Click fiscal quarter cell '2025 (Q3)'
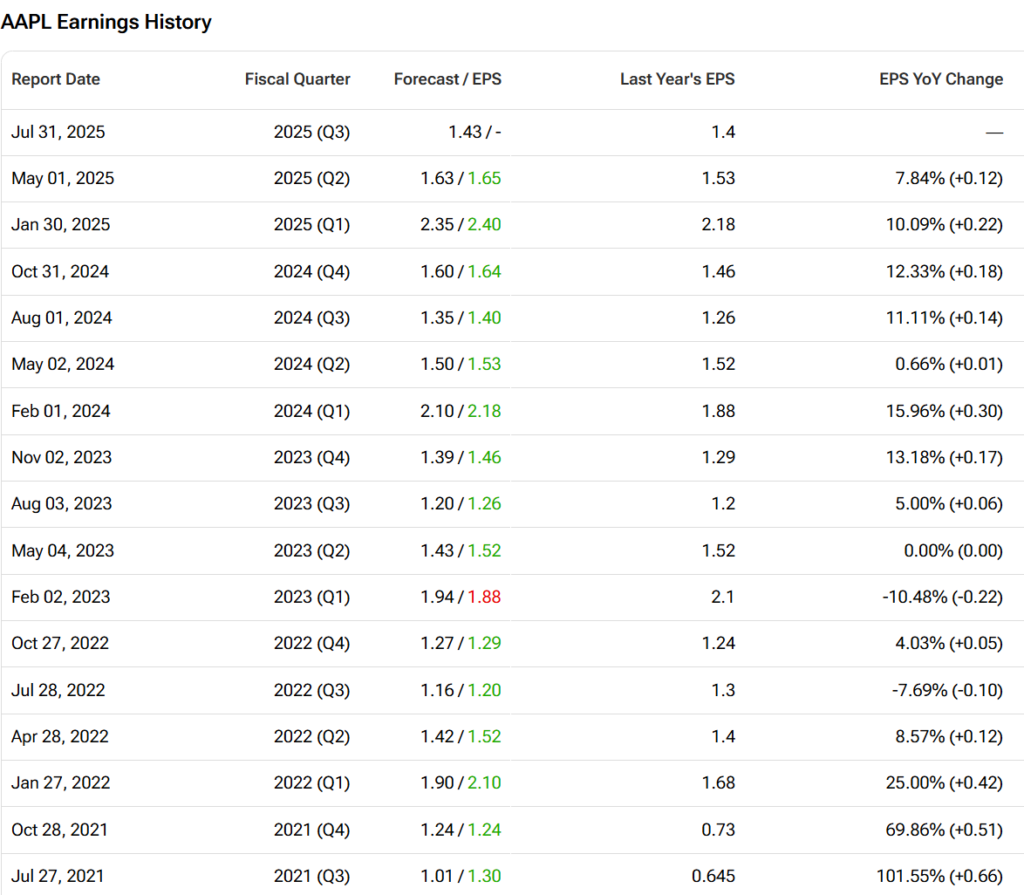 pos(312,132)
